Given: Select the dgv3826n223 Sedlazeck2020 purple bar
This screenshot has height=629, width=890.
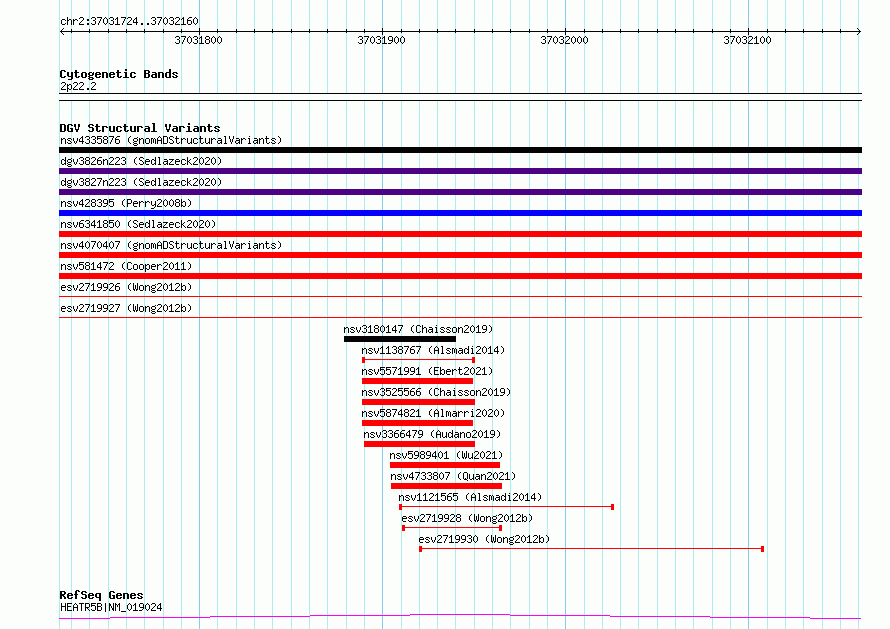Looking at the screenshot, I should 460,171.
